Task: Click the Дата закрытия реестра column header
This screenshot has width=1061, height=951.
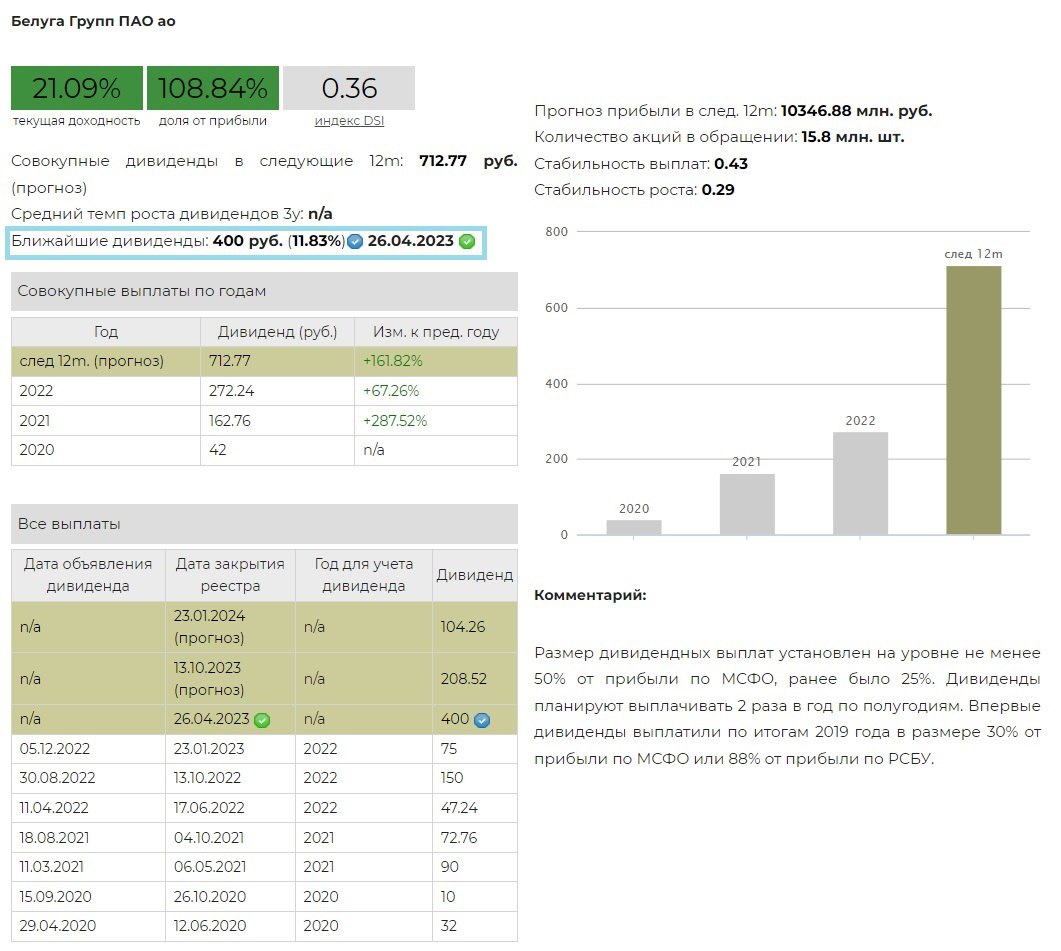Action: point(230,575)
